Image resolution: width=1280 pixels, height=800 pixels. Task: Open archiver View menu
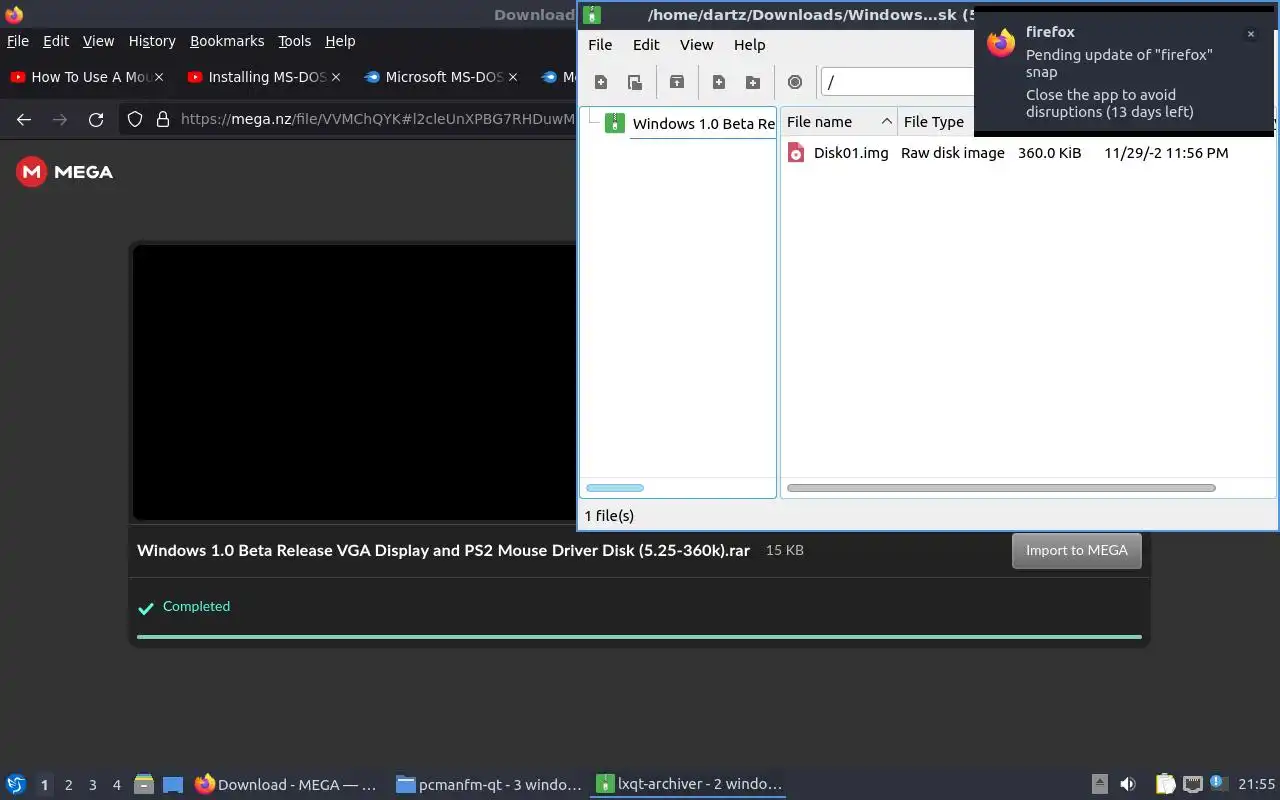(x=696, y=44)
